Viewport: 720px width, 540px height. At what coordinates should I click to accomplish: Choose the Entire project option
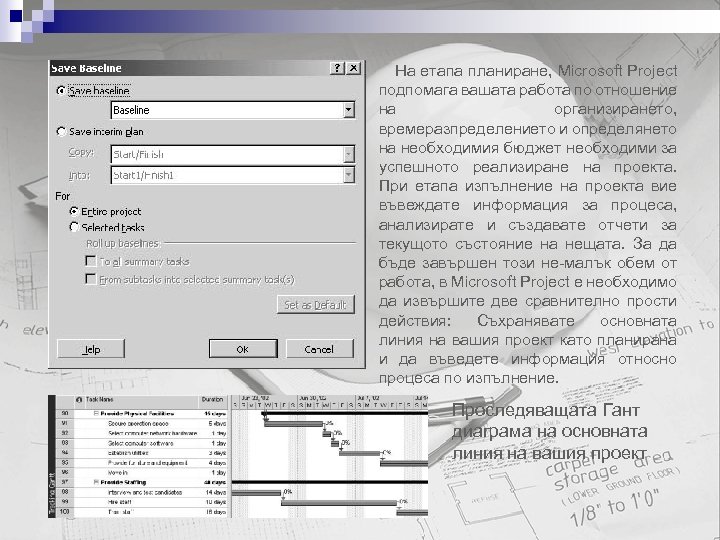(x=73, y=211)
